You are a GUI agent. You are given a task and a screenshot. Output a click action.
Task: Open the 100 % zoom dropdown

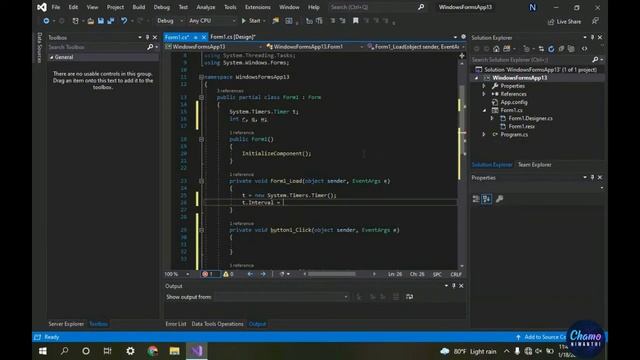[x=177, y=274]
